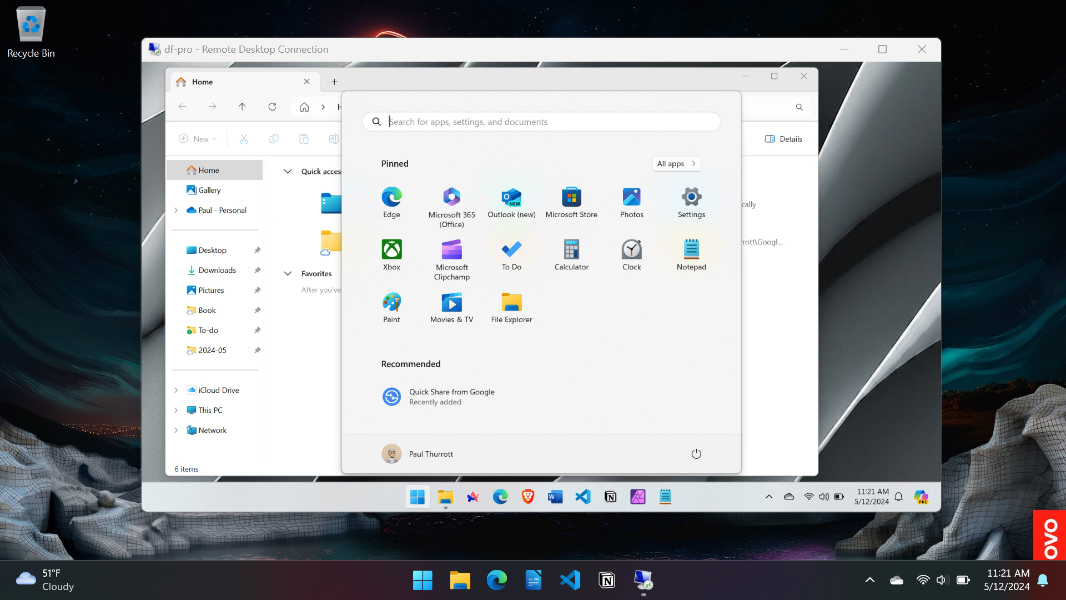Viewport: 1066px width, 600px height.
Task: Open Visual Studio Code on remote taskbar
Action: 583,497
